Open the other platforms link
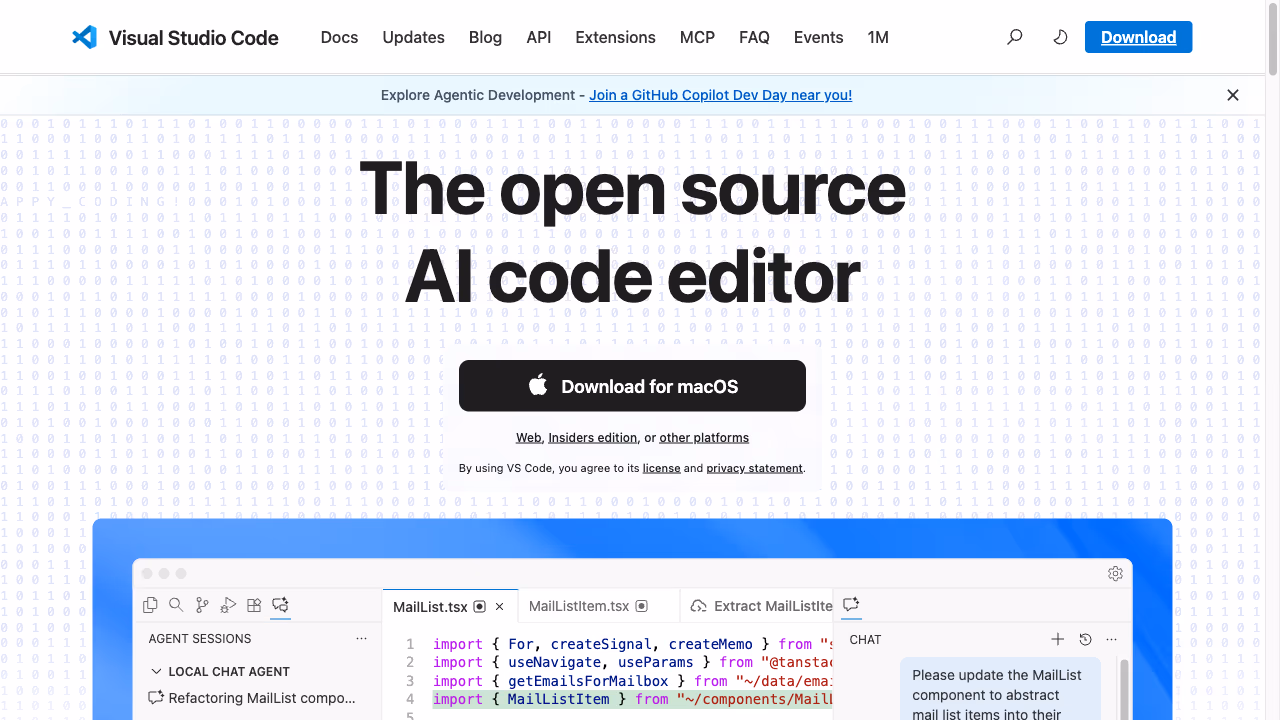This screenshot has width=1280, height=720. [704, 438]
